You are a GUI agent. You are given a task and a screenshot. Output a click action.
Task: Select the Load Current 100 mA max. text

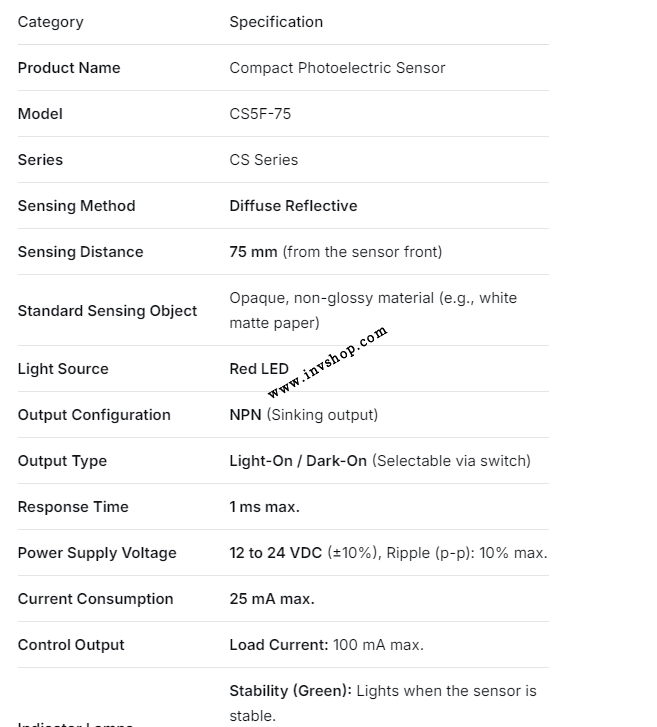point(326,645)
